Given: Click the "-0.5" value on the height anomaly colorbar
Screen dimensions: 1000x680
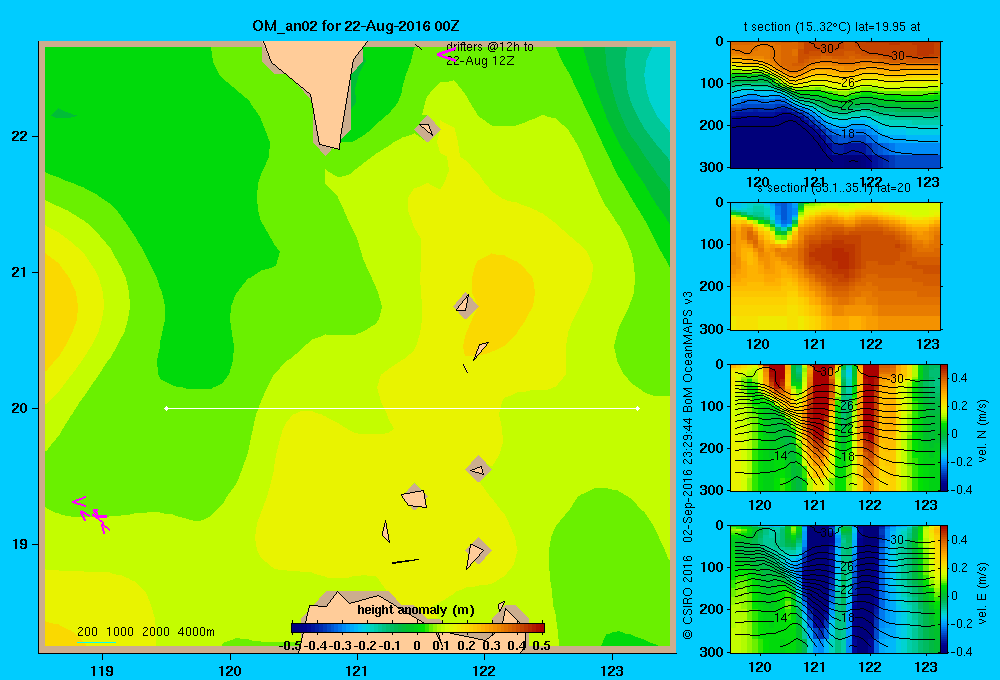Looking at the screenshot, I should (x=291, y=646).
